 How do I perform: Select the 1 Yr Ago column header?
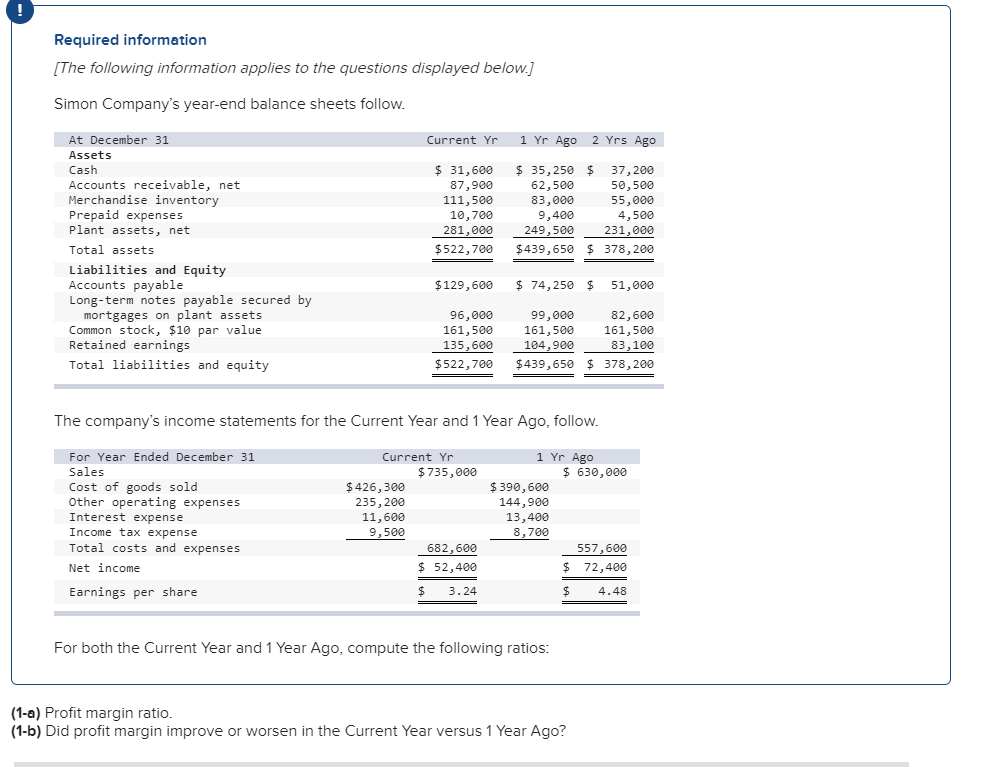(x=546, y=140)
